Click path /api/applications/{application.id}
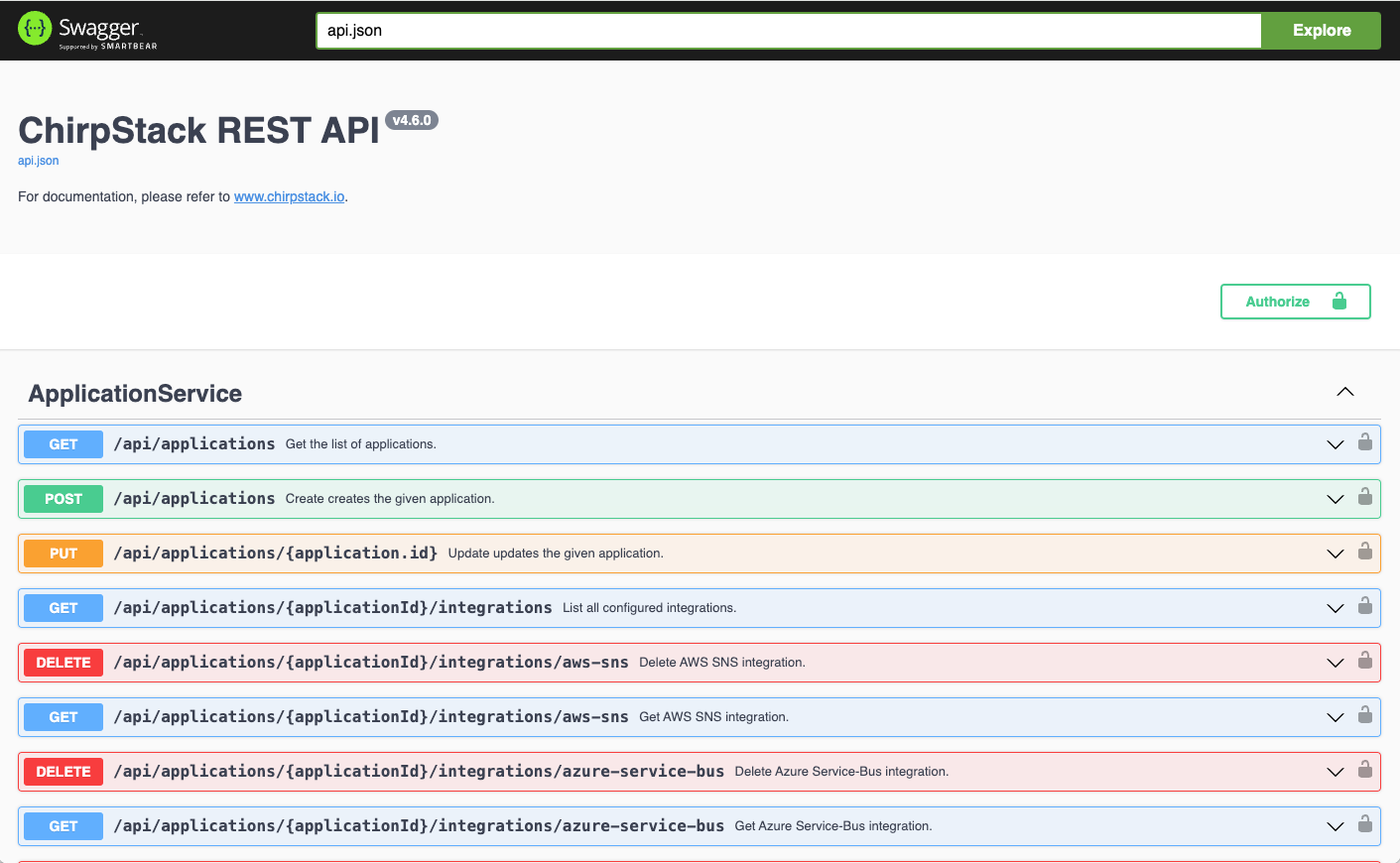Image resolution: width=1400 pixels, height=863 pixels. pos(276,553)
